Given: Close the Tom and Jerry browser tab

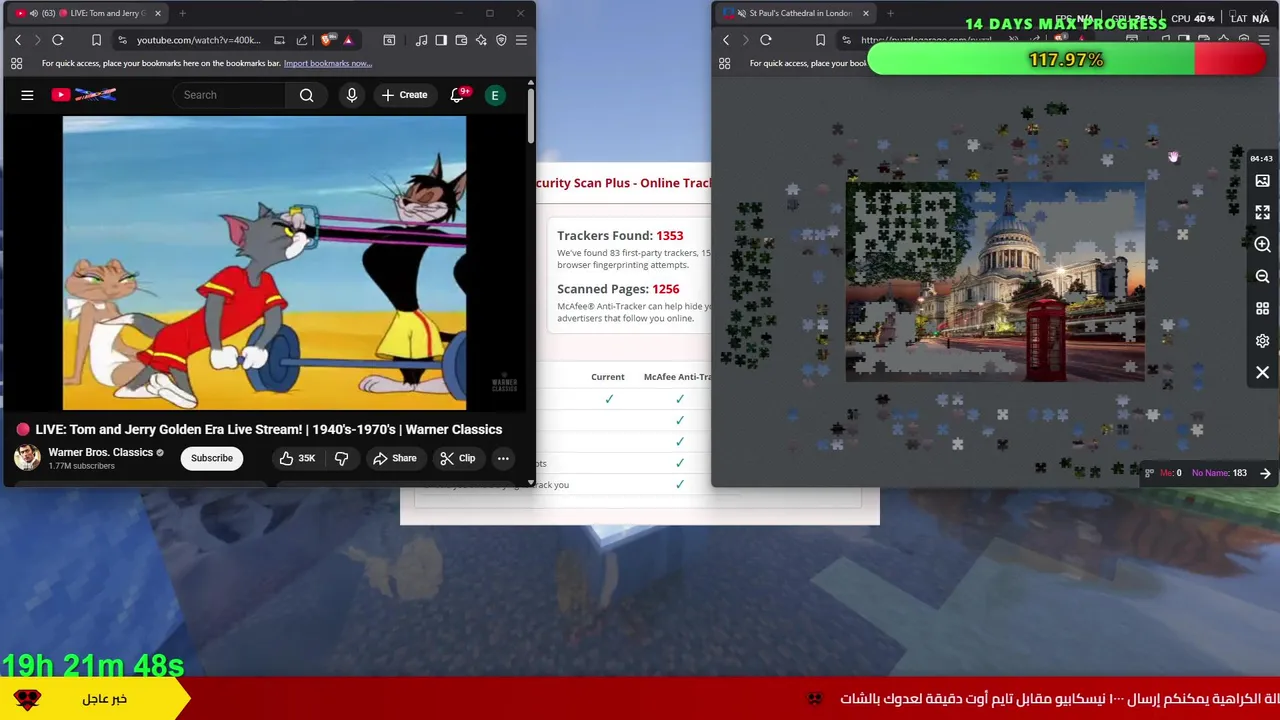Looking at the screenshot, I should pyautogui.click(x=158, y=13).
